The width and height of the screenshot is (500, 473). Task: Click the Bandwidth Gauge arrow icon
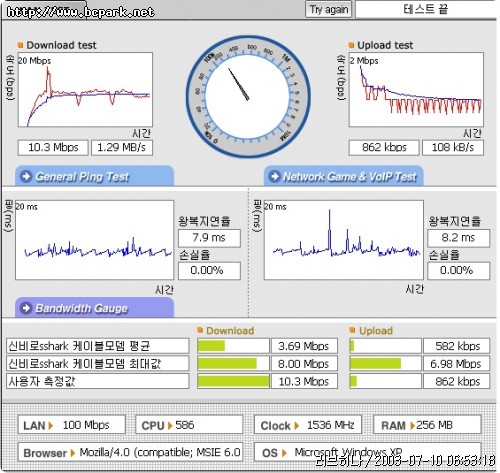pyautogui.click(x=26, y=308)
